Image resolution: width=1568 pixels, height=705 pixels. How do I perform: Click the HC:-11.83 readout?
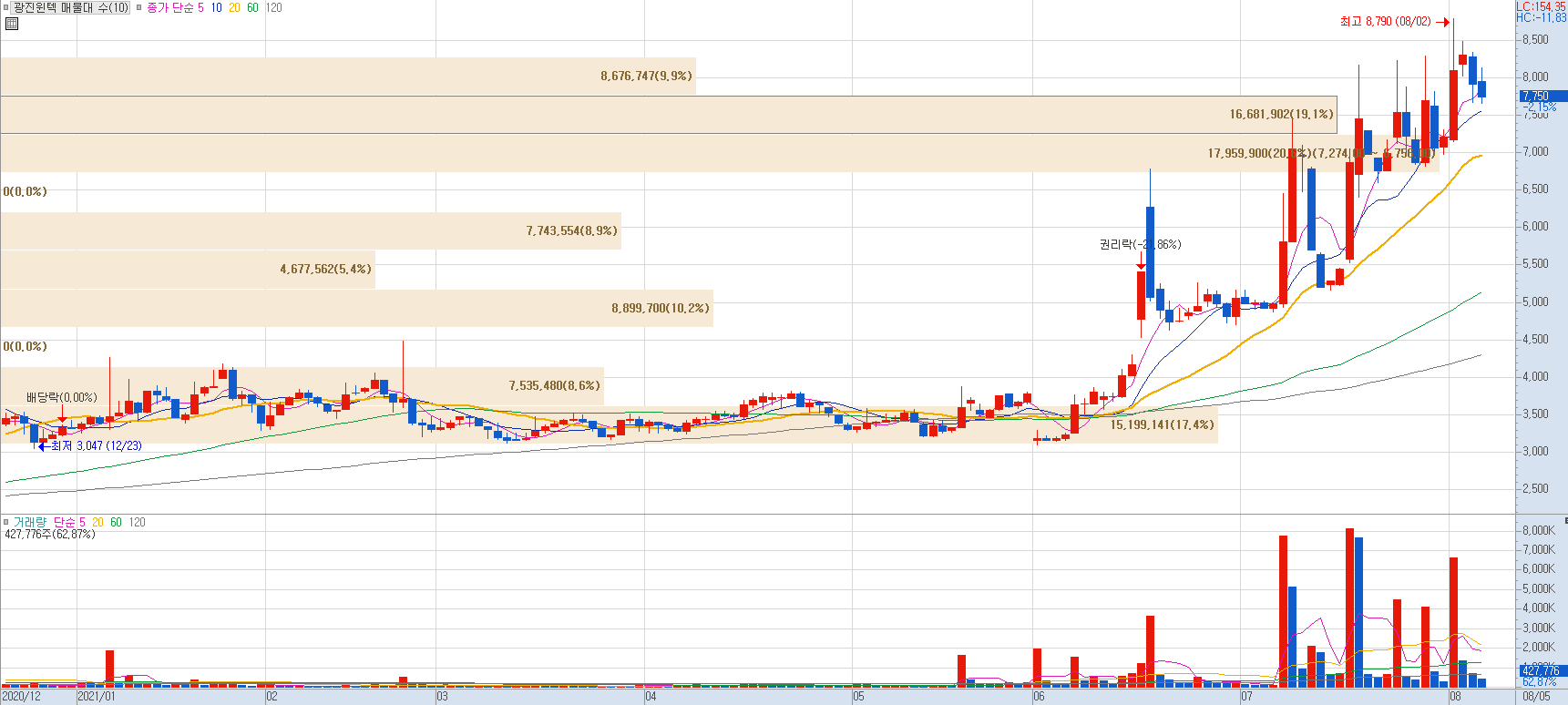pyautogui.click(x=1542, y=17)
